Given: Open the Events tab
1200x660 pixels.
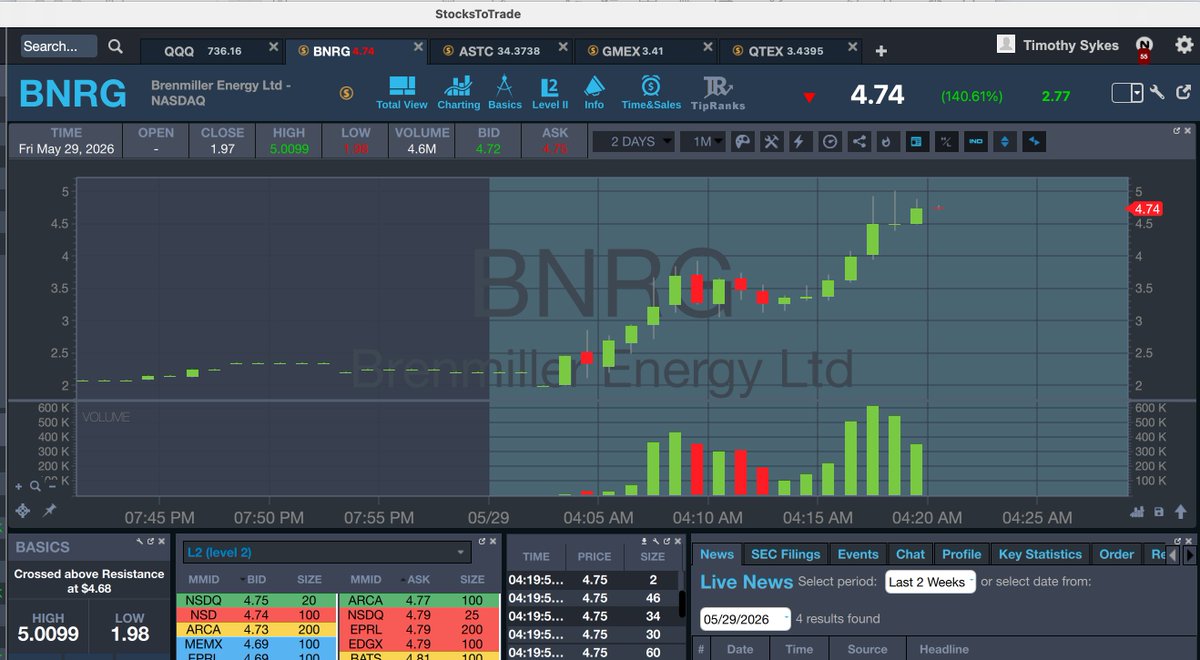Looking at the screenshot, I should (x=858, y=554).
